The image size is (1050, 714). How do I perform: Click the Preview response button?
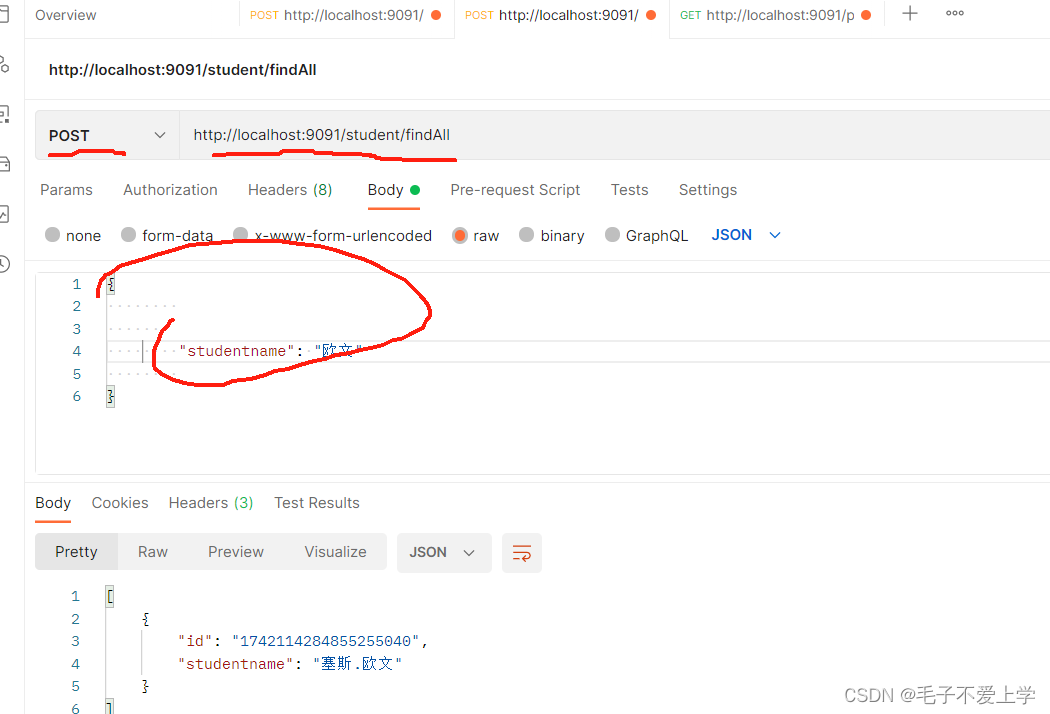click(x=235, y=551)
